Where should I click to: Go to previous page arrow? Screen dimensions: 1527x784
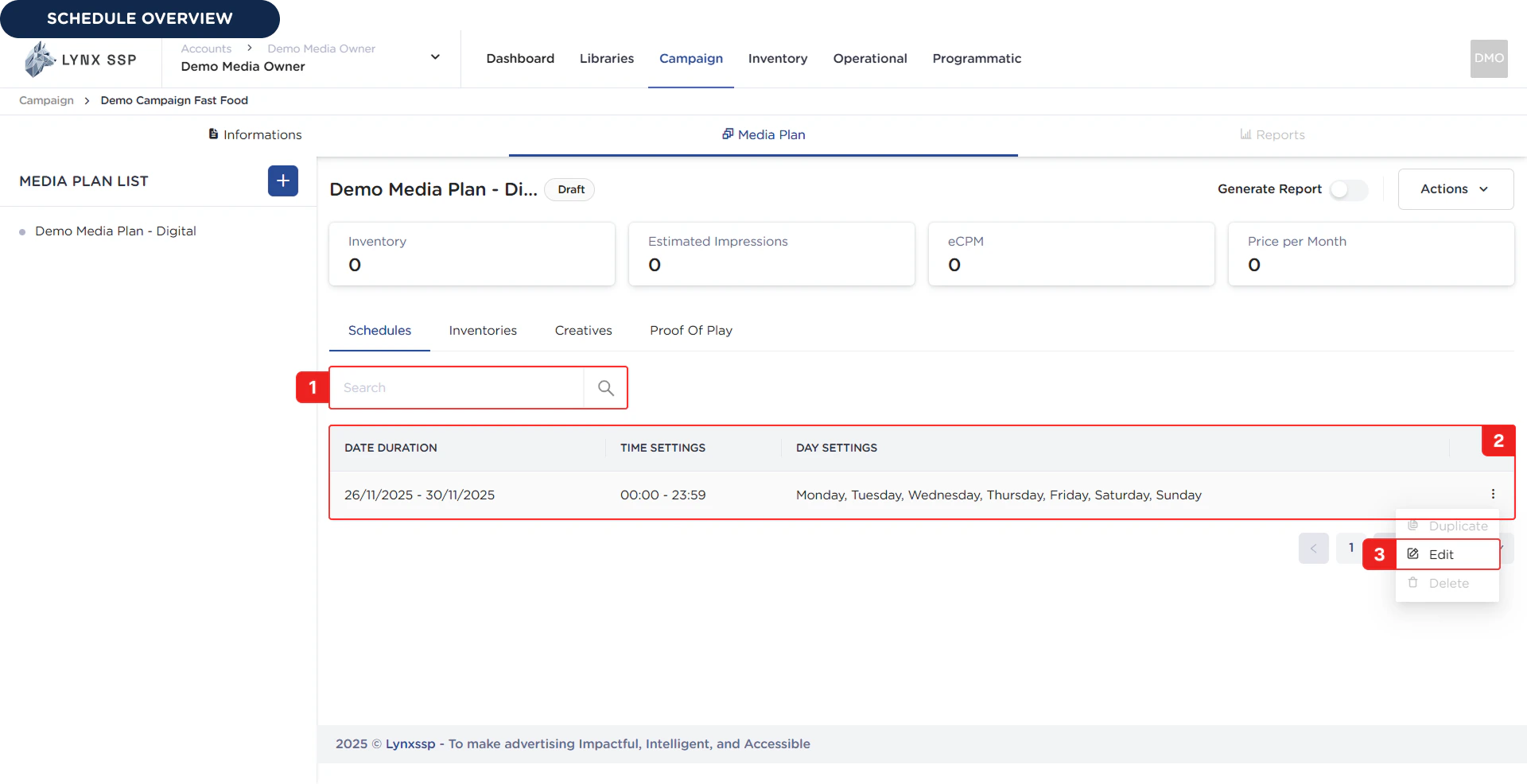point(1313,548)
